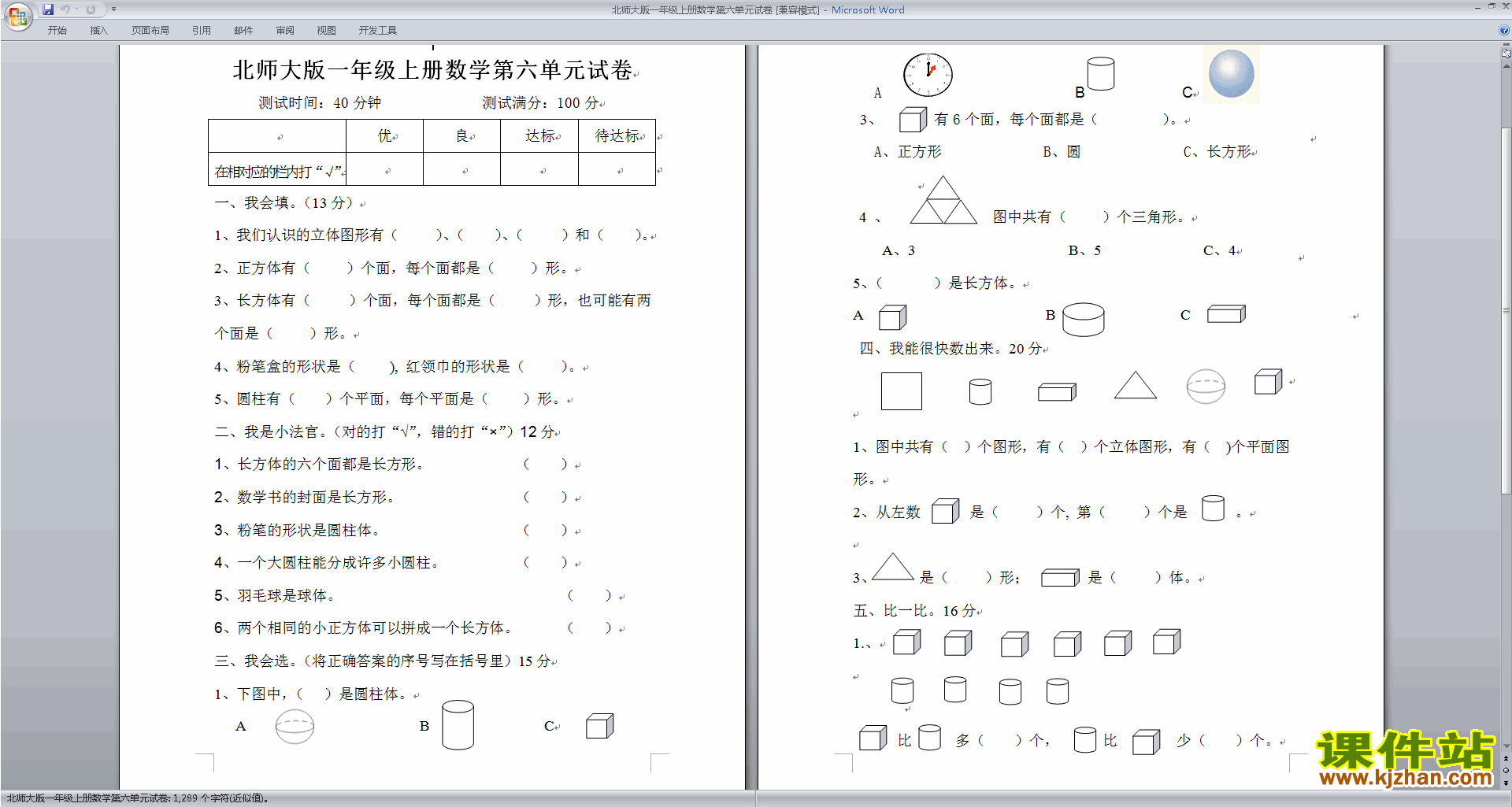The image size is (1512, 807).
Task: Click the sphere shape labeled A on left page
Action: click(x=295, y=727)
